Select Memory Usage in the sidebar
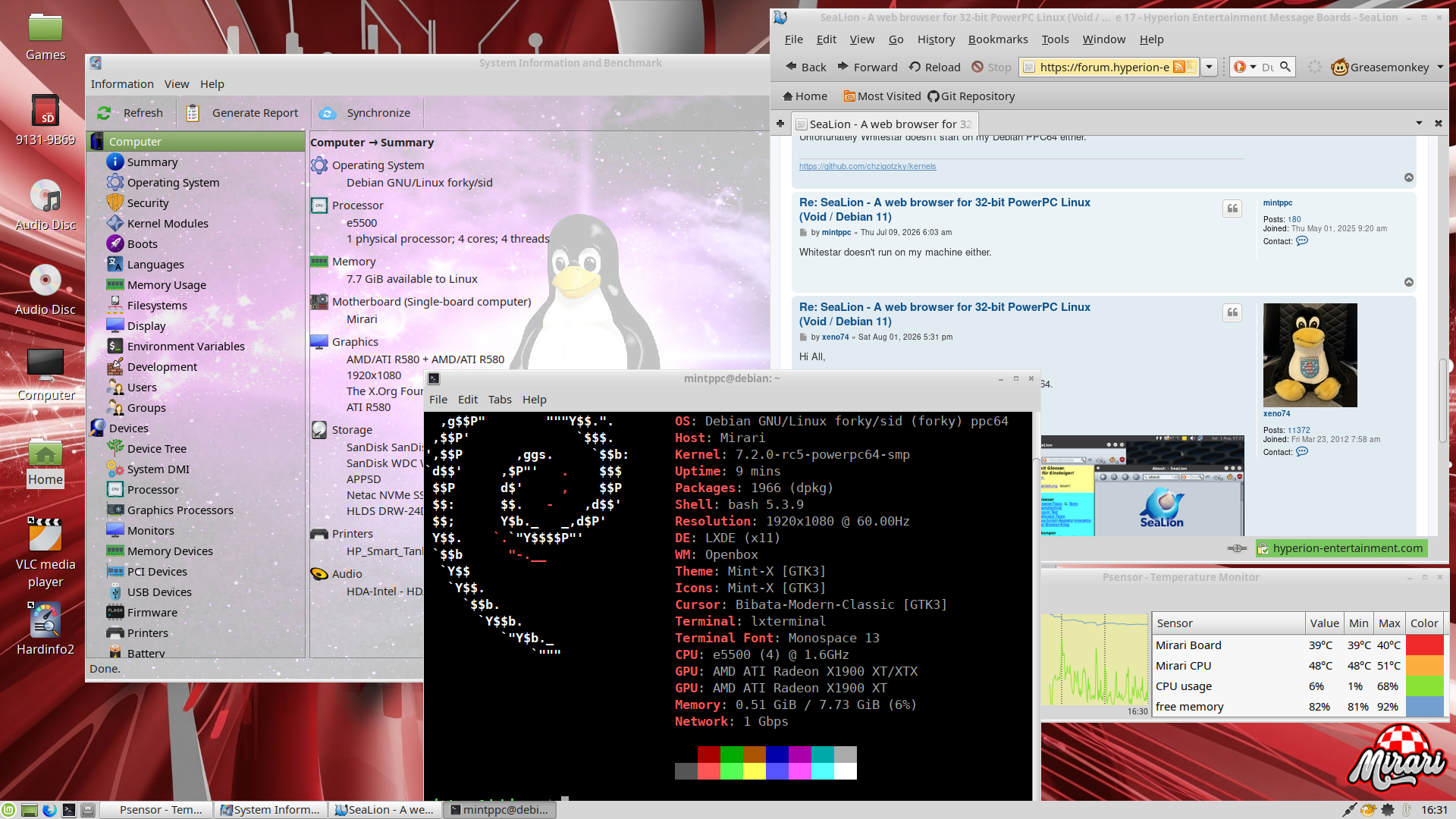 click(x=166, y=285)
